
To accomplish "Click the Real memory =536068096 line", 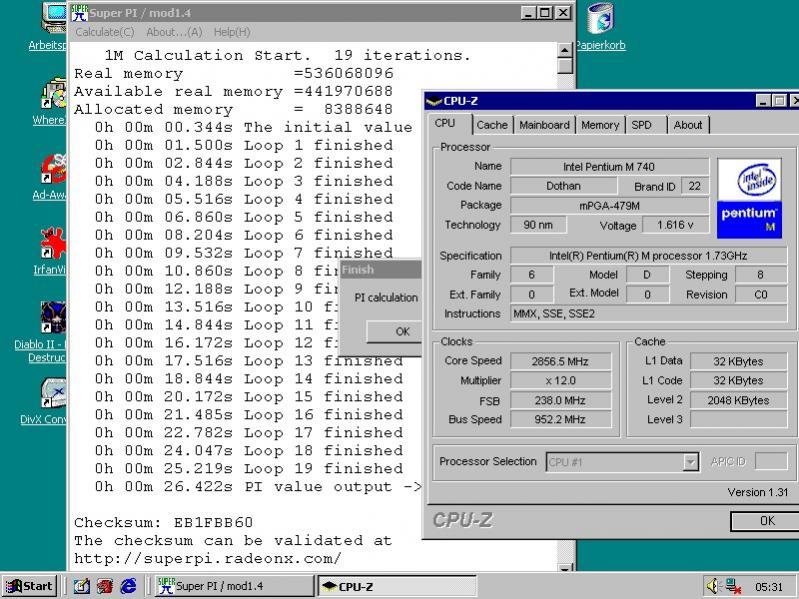I will point(234,73).
